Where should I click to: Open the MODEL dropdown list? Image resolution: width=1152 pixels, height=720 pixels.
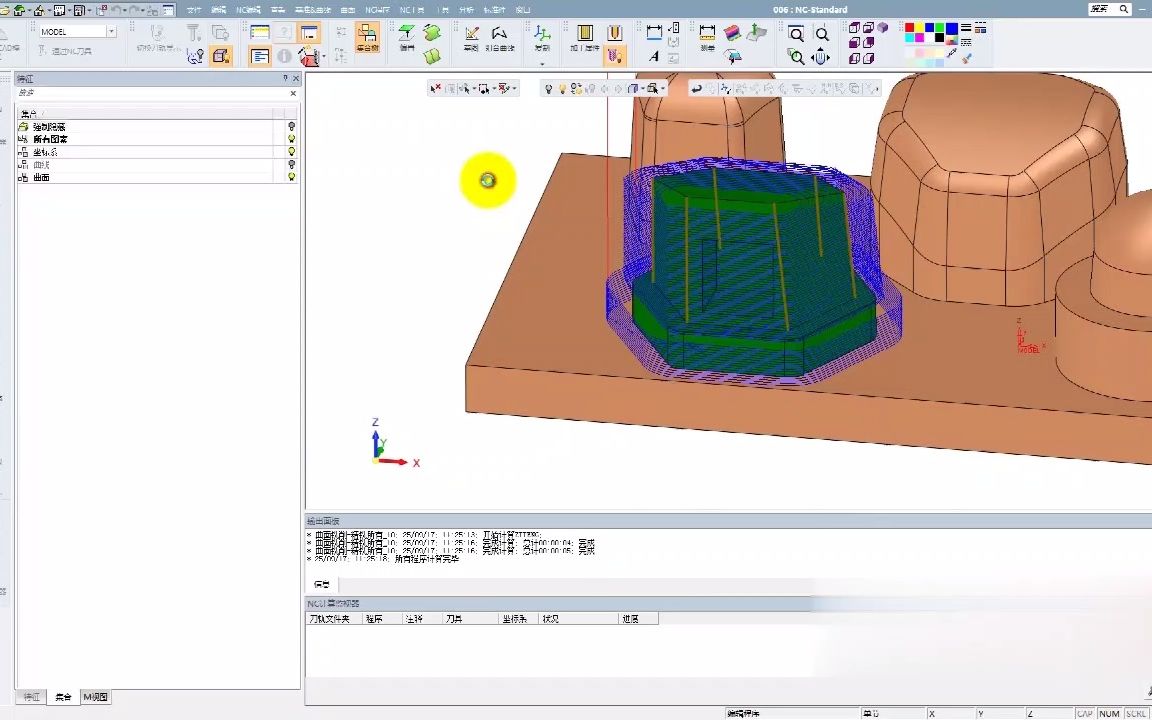point(111,32)
